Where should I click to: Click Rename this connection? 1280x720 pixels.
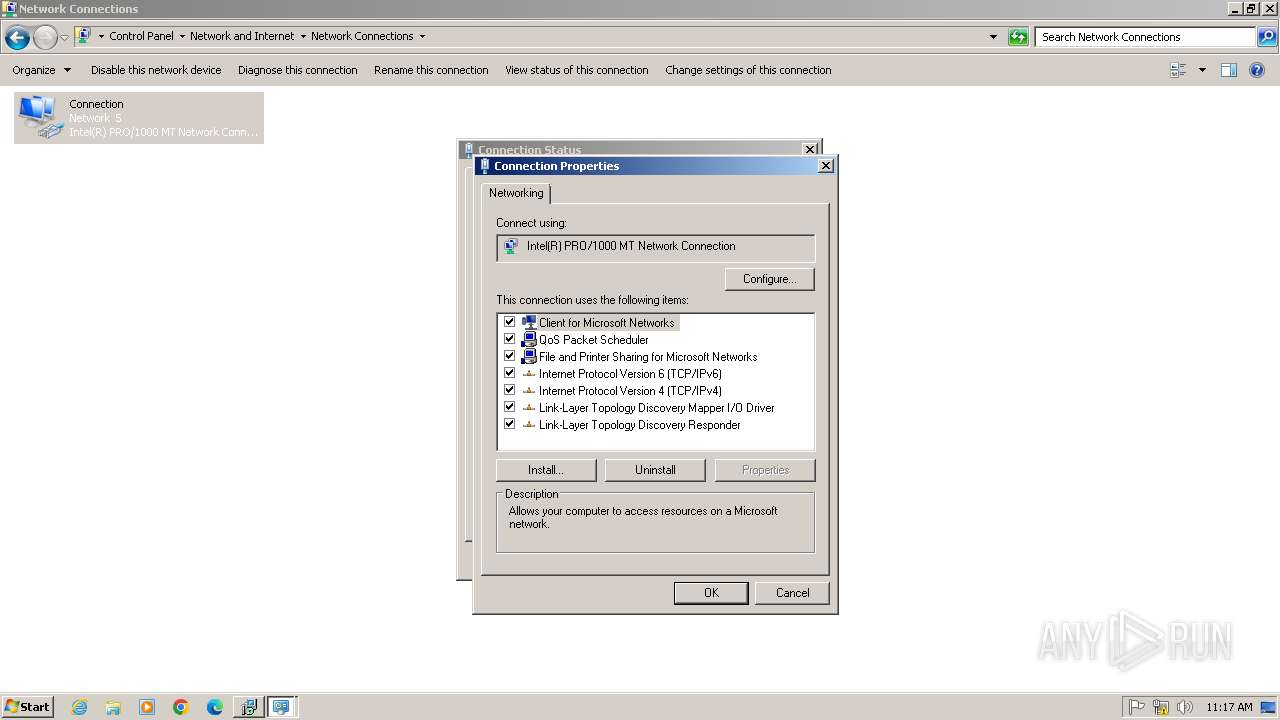click(x=431, y=70)
